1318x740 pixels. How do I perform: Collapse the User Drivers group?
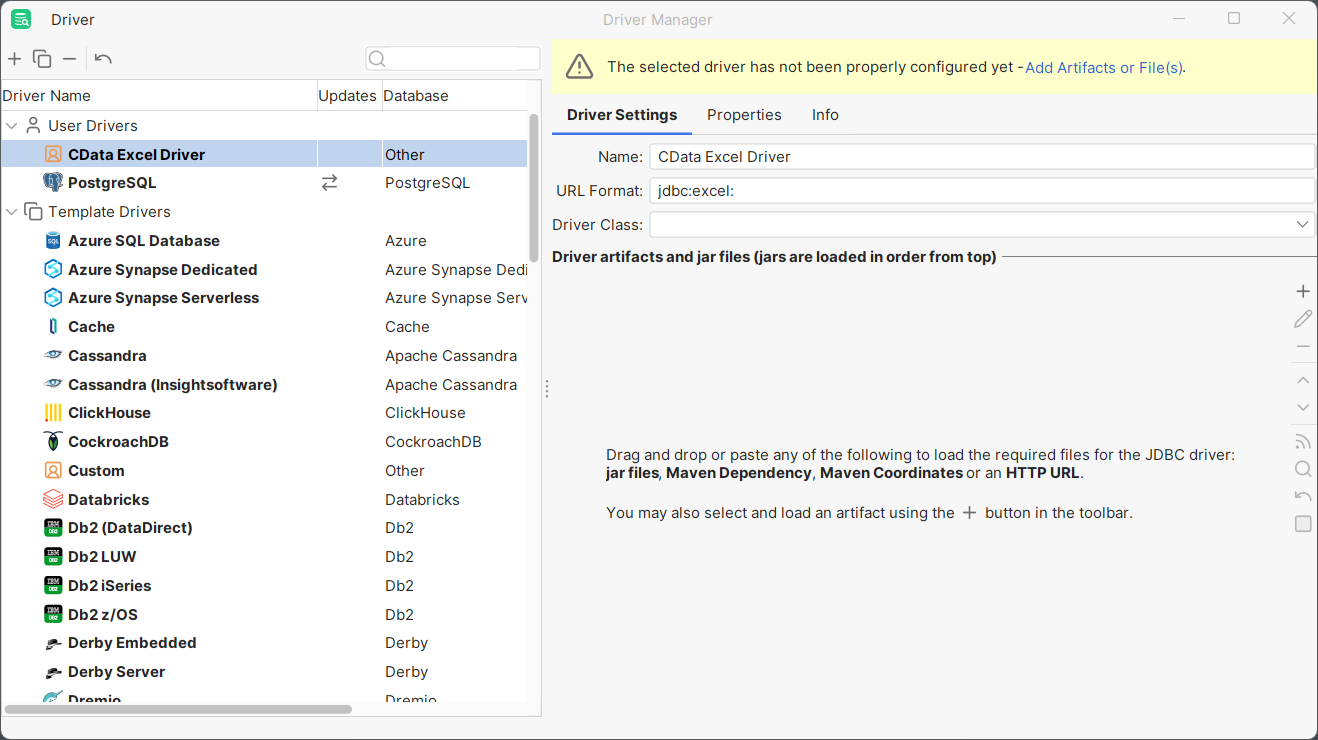12,126
